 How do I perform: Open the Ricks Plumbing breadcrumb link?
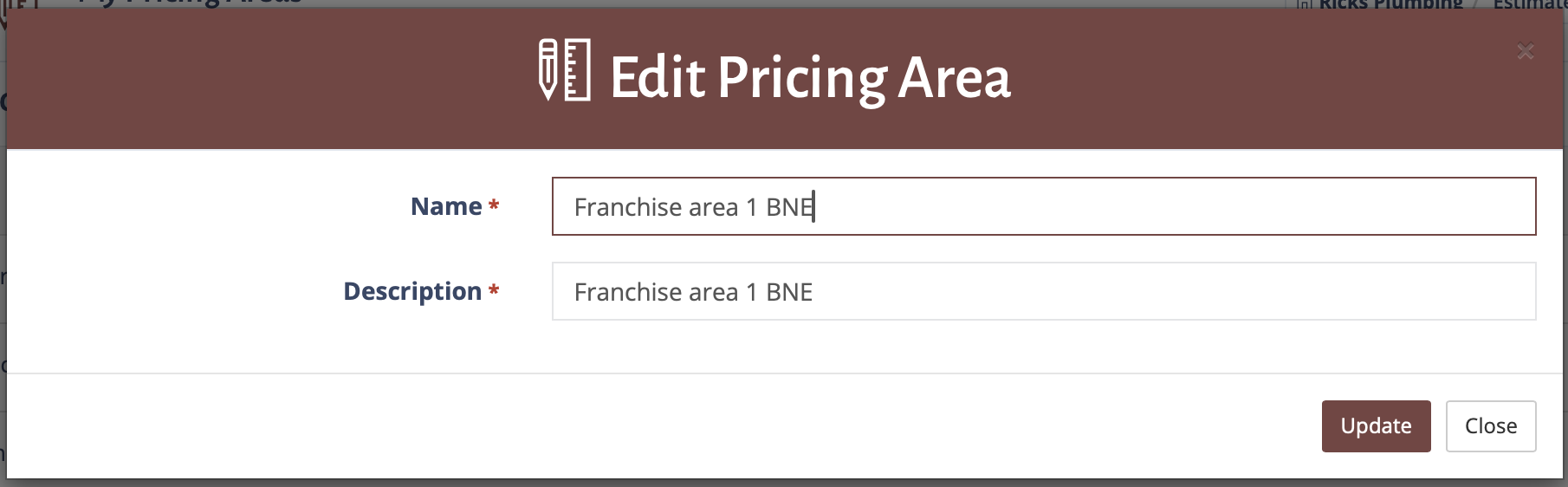[x=1390, y=4]
